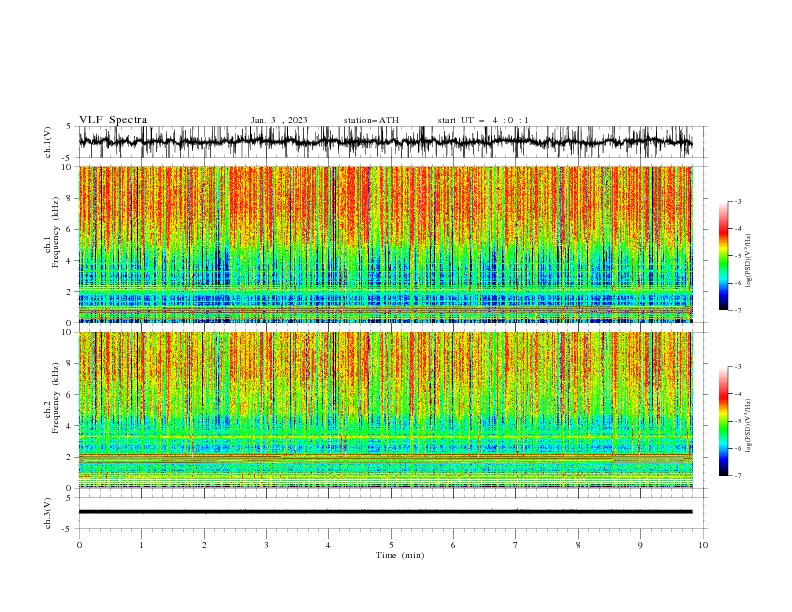Image resolution: width=792 pixels, height=612 pixels.
Task: Click the "0" tick label on time axis
Action: point(79,545)
